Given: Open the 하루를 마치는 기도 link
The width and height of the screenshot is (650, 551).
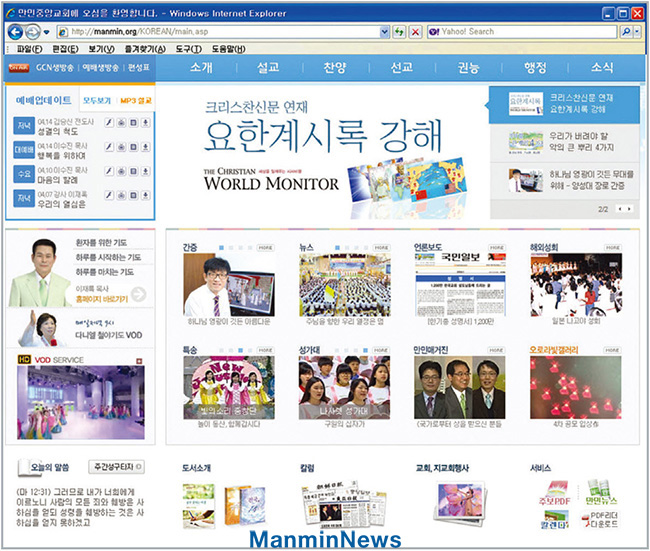Looking at the screenshot, I should (104, 272).
